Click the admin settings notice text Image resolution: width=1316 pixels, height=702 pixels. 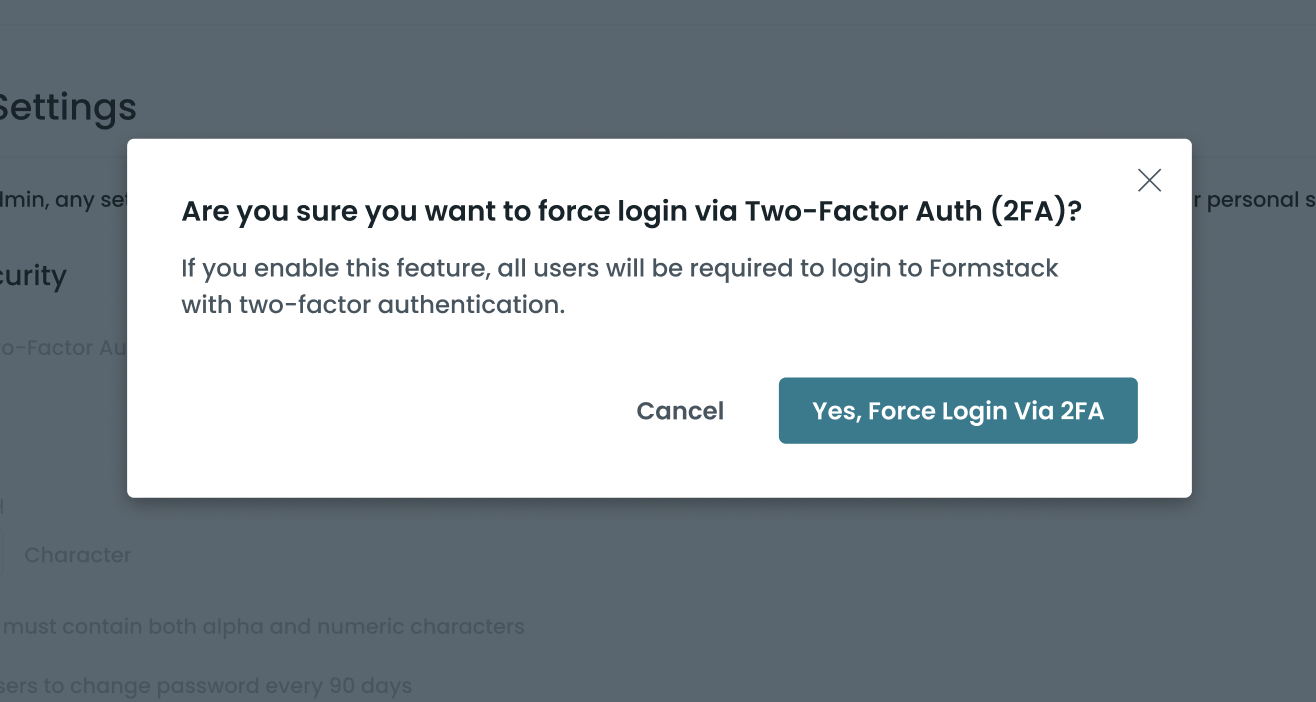coord(63,199)
